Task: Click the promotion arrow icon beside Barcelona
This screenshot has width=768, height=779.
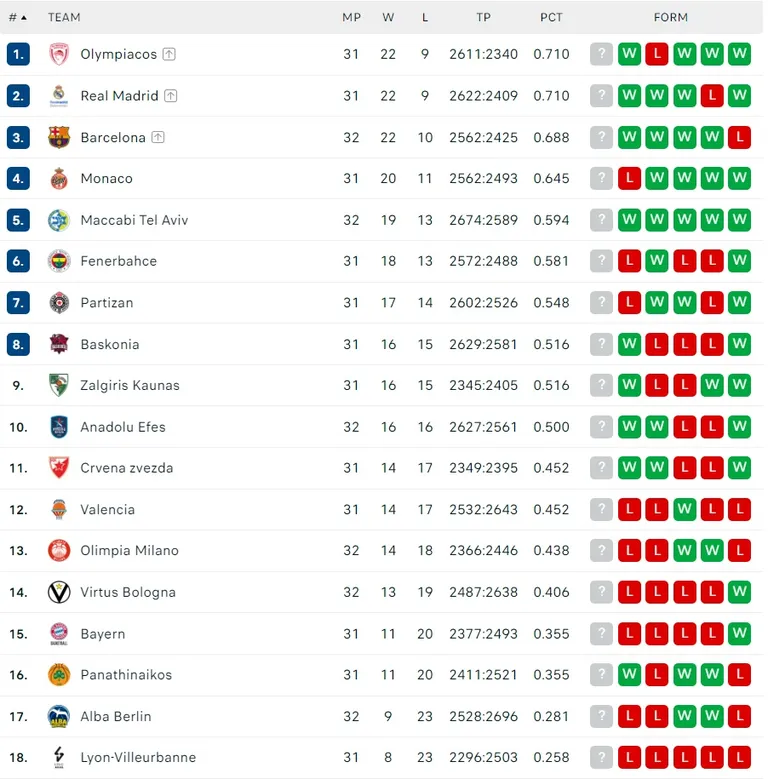Action: coord(158,137)
